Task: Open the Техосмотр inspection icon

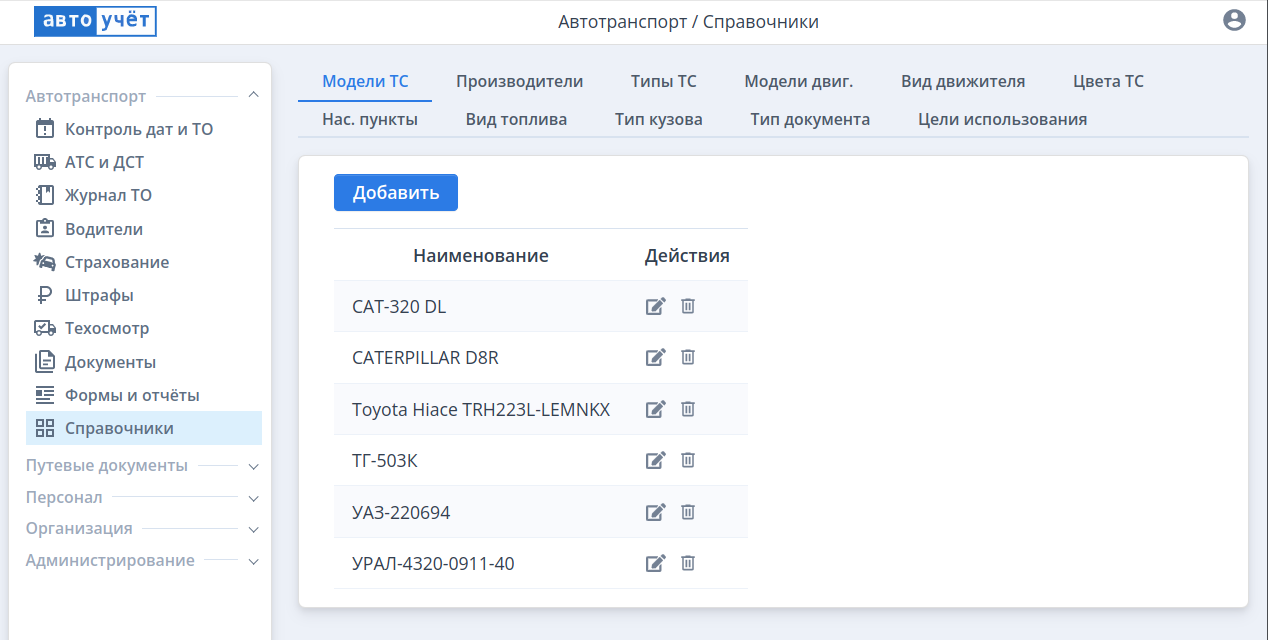Action: coord(44,327)
